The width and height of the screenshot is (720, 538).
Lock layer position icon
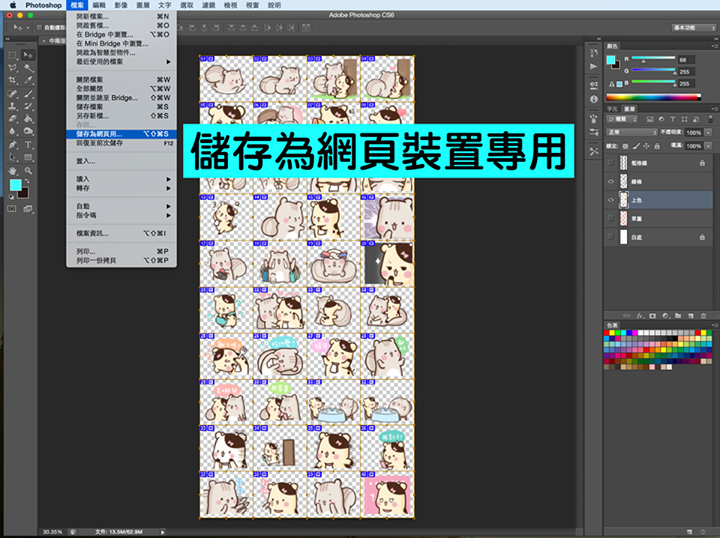[646, 146]
